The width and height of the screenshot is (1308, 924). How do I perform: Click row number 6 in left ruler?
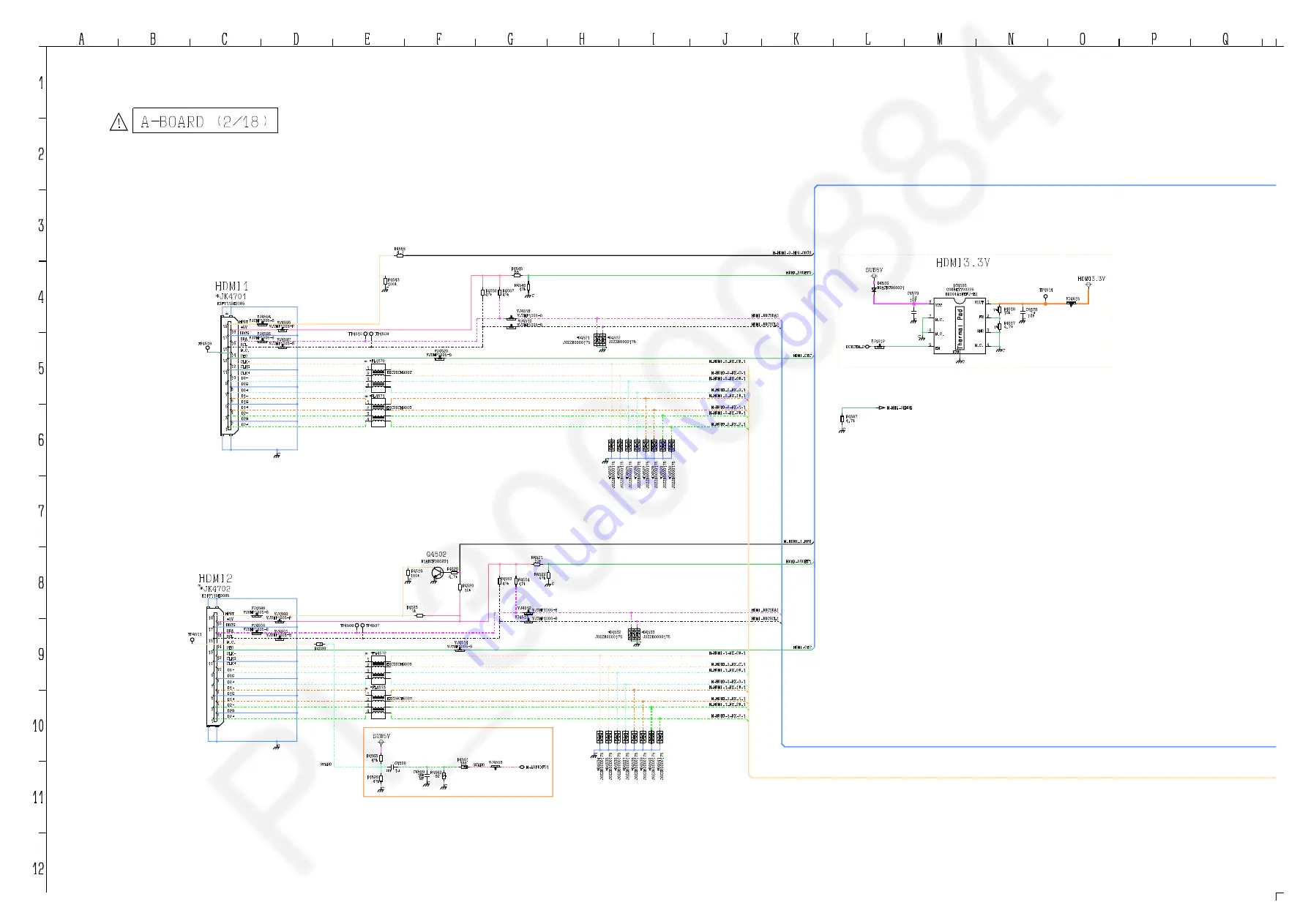click(41, 440)
